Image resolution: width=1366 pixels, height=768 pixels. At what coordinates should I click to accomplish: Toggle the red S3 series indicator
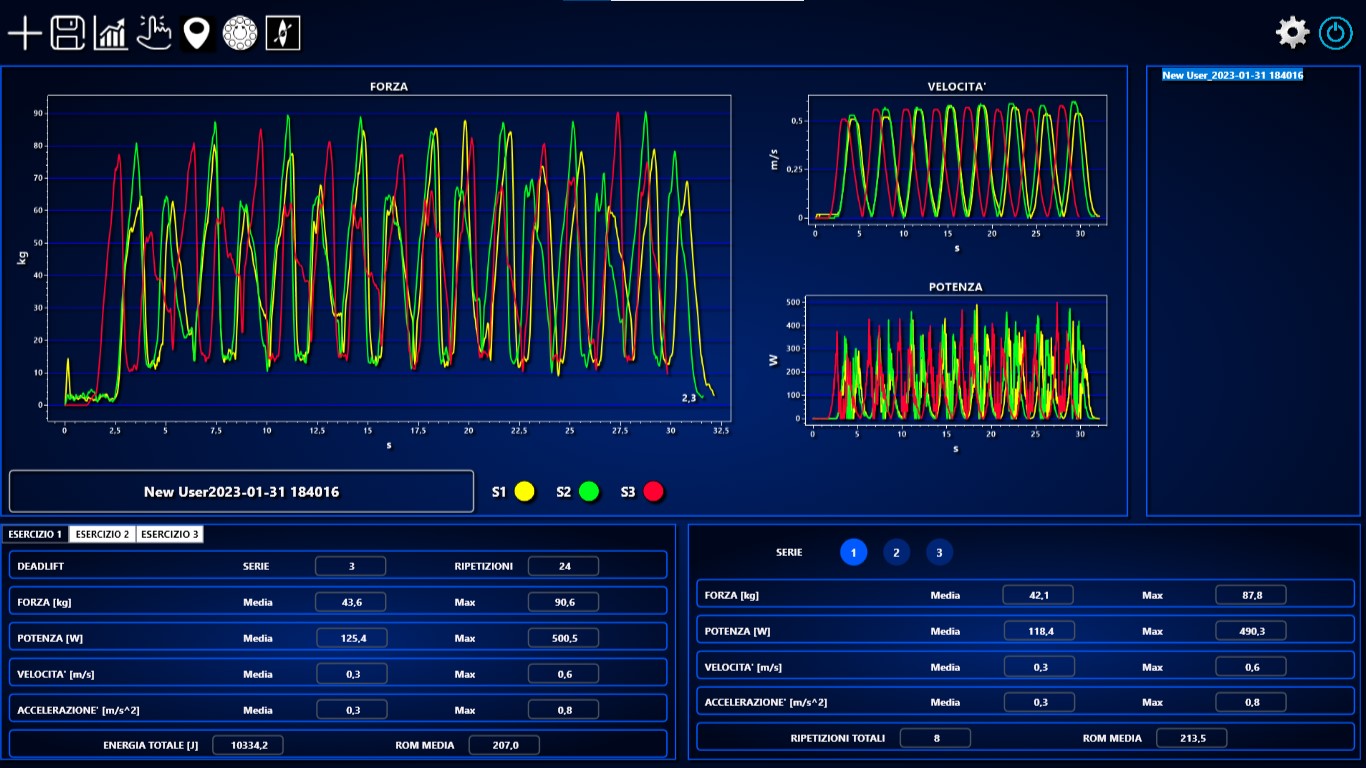click(x=654, y=492)
